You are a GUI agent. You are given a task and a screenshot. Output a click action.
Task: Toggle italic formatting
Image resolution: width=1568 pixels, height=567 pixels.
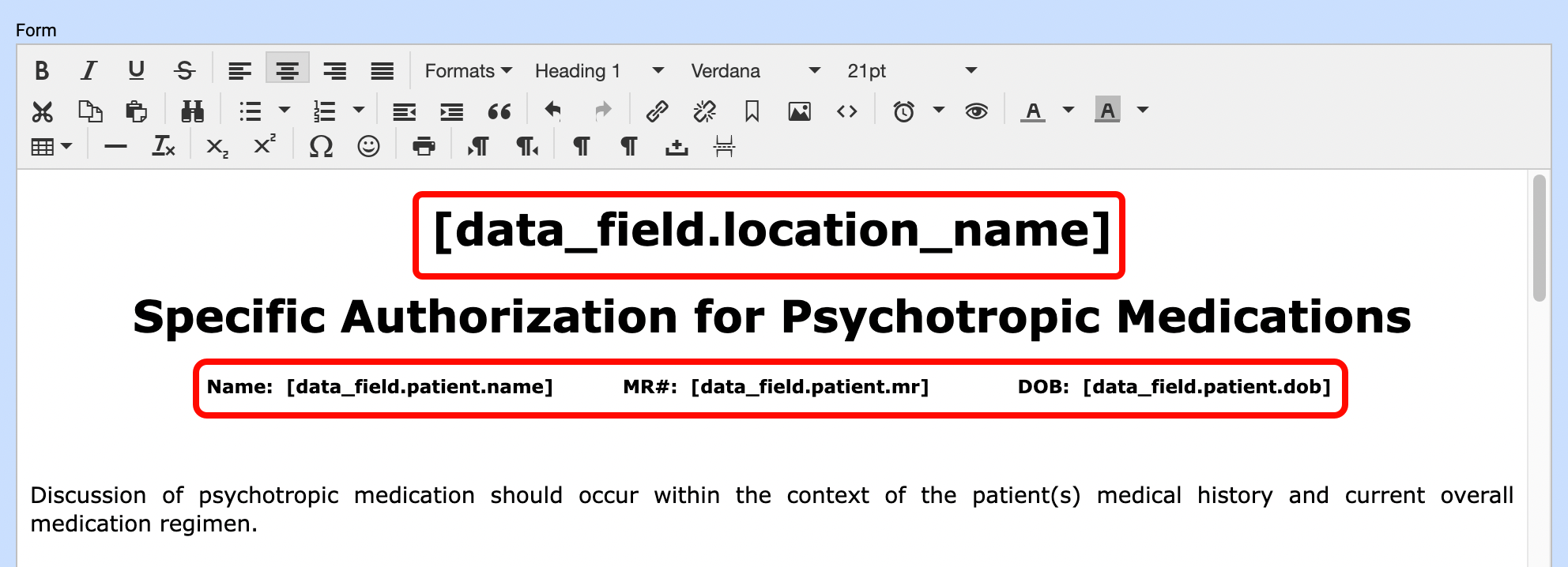89,71
